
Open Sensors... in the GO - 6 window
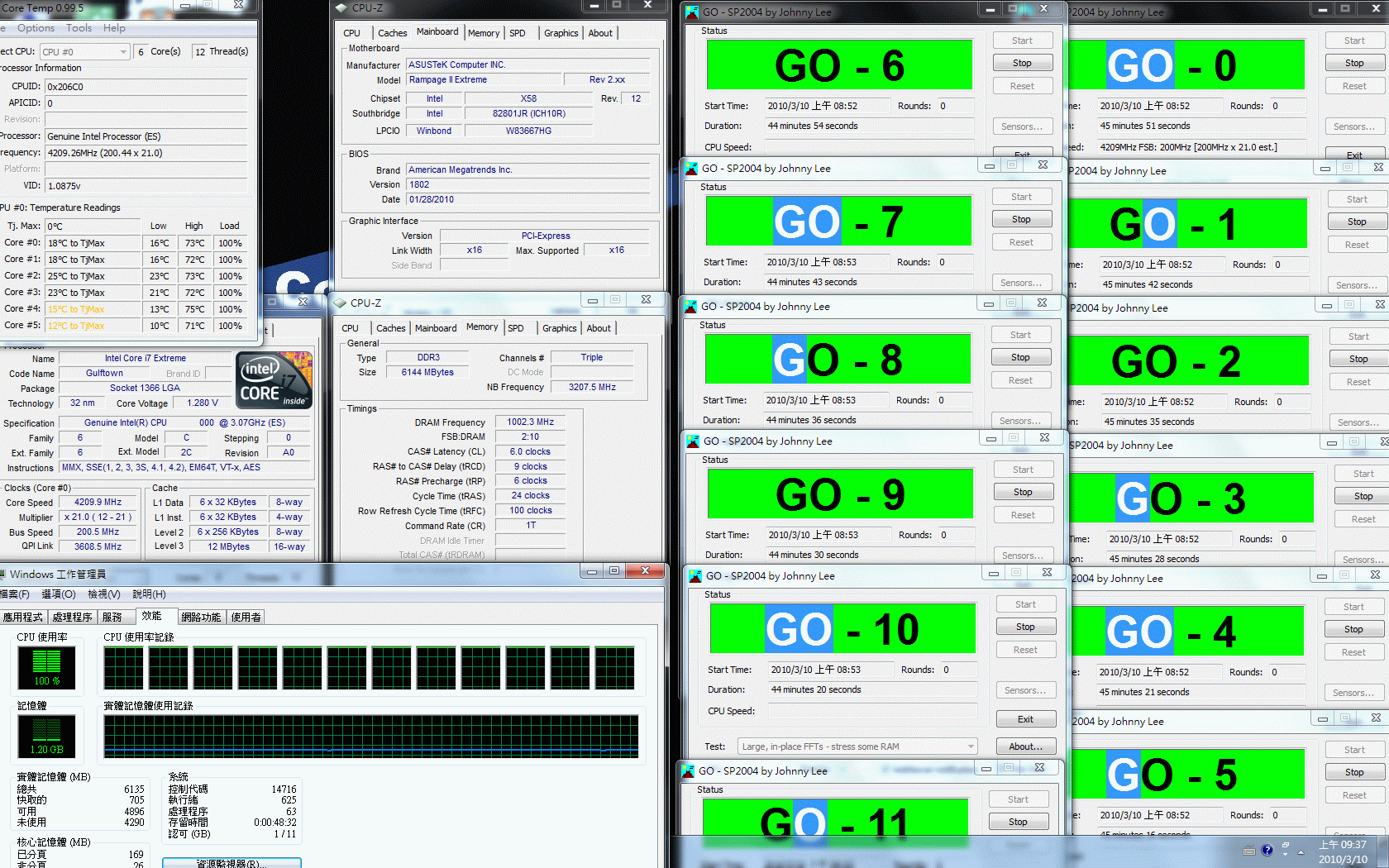(x=1022, y=127)
